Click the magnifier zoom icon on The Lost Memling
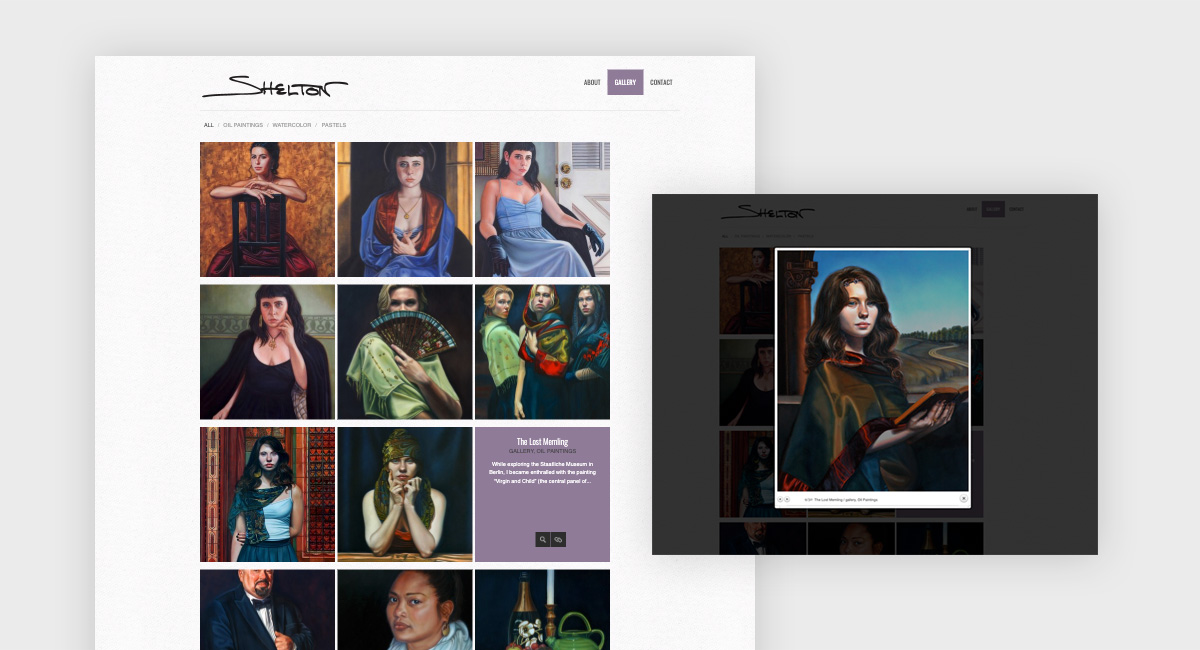Image resolution: width=1200 pixels, height=650 pixels. coord(543,540)
